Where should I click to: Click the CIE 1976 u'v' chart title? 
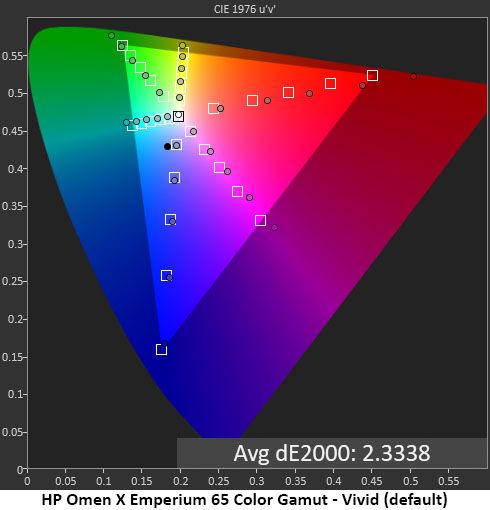tap(244, 9)
